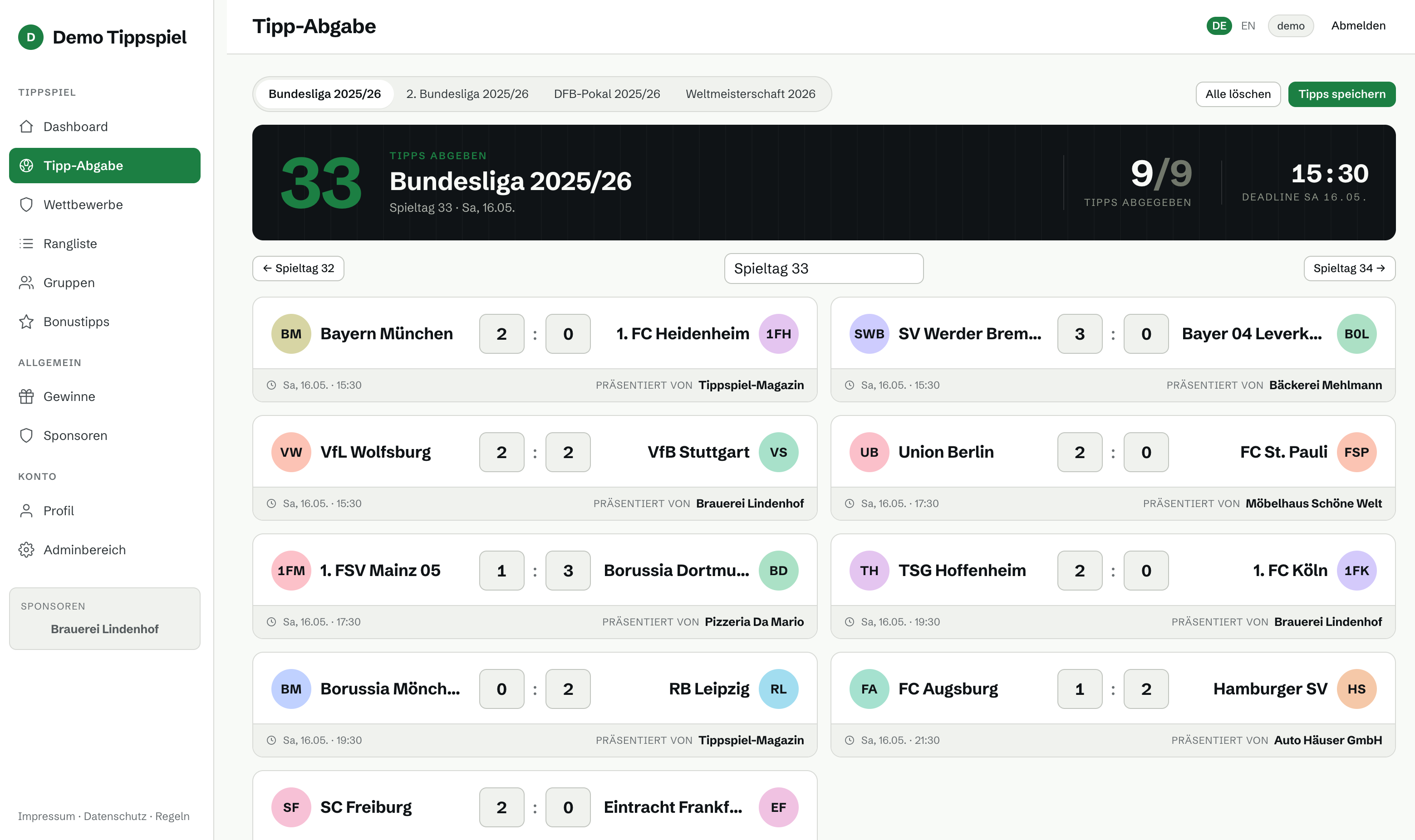Screen dimensions: 1415x840
Task: Click the demo user pill
Action: 1291,26
